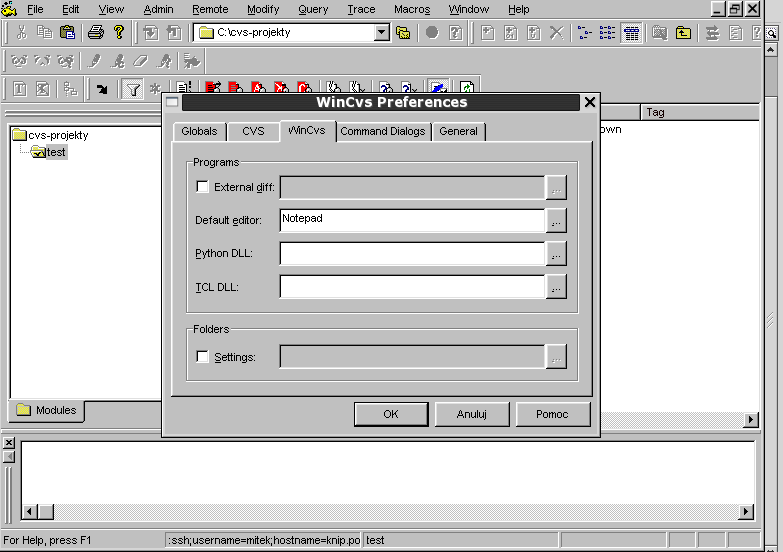The image size is (783, 552).
Task: Click the Python DLL input field
Action: [412, 254]
